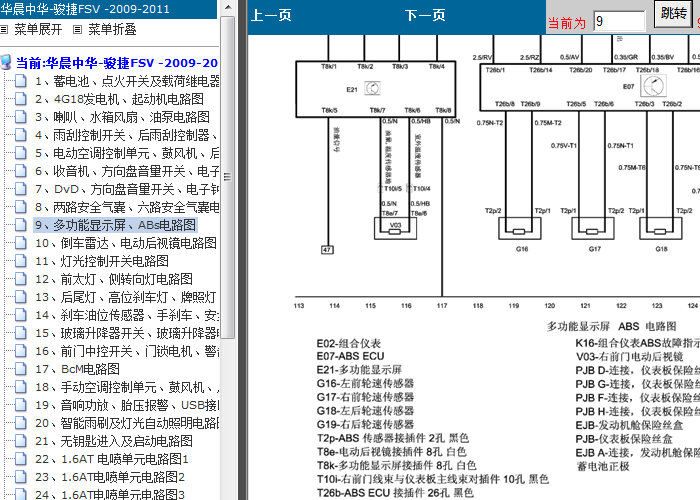This screenshot has height=500, width=700.
Task: Click the reference box labeled 47
Action: (327, 250)
